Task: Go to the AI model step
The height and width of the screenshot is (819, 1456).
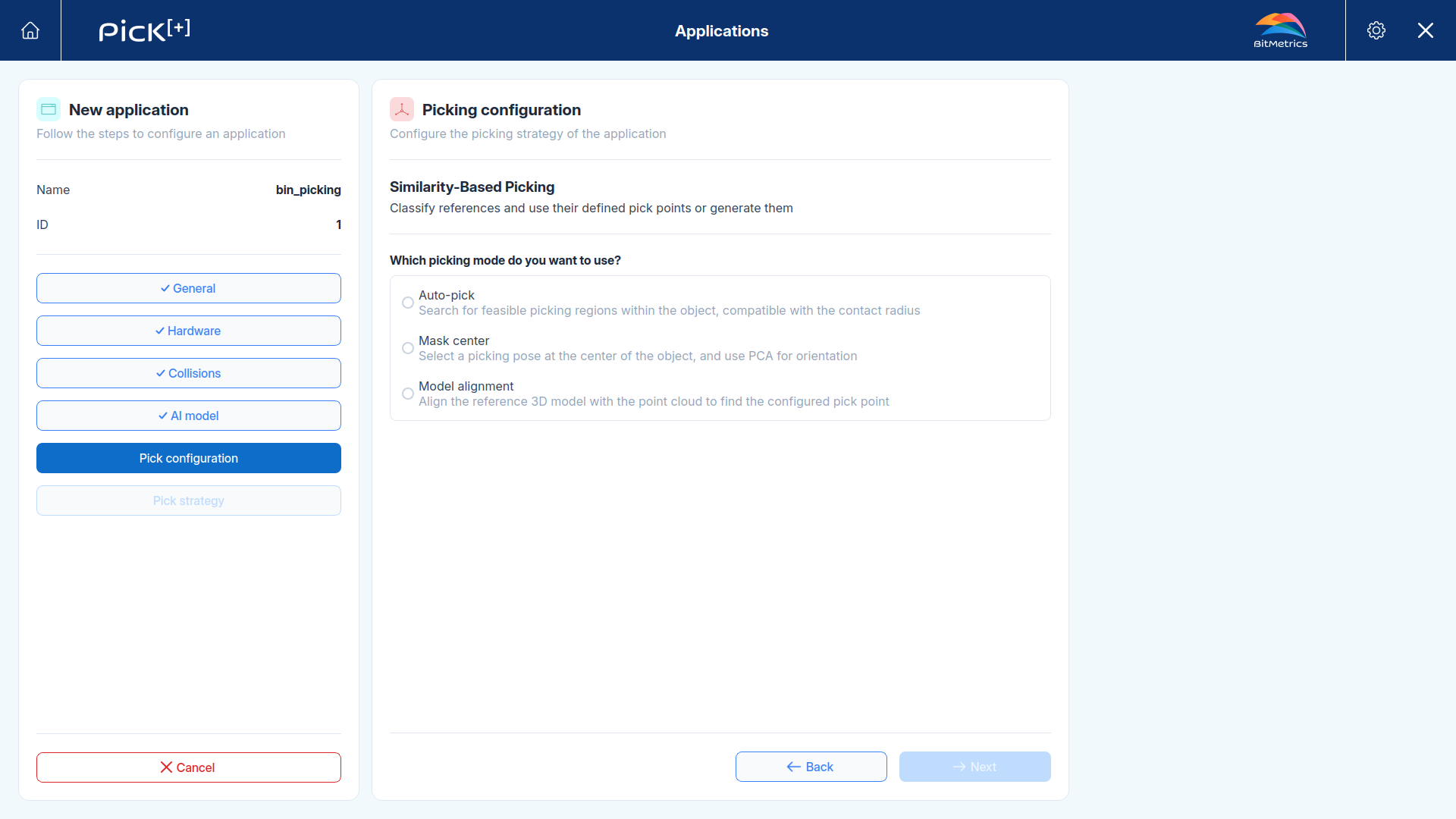Action: (x=189, y=416)
